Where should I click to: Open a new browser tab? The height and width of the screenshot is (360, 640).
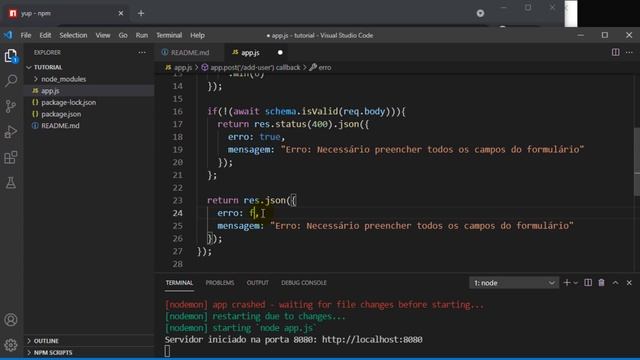pos(141,13)
